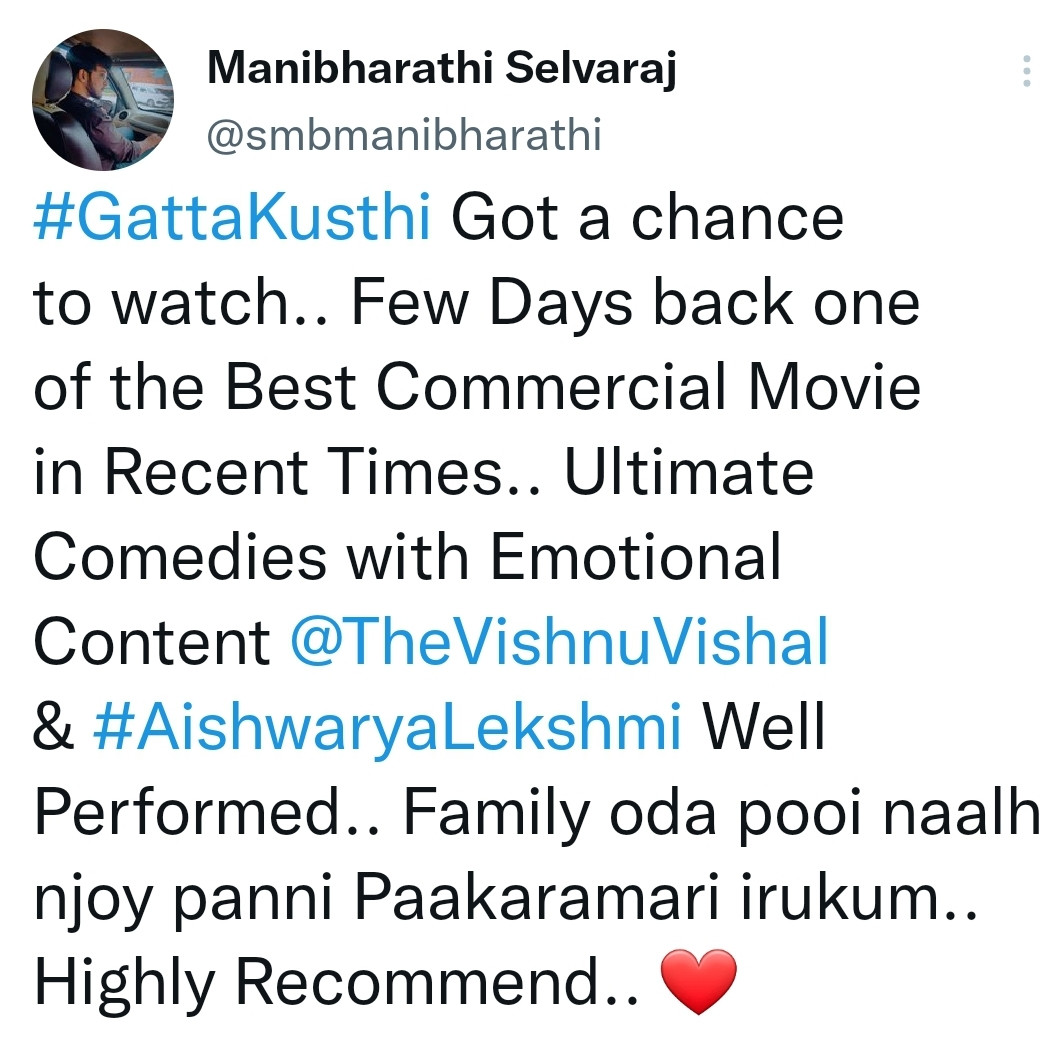Click the word "Ultimate" in the tweet

coord(689,472)
